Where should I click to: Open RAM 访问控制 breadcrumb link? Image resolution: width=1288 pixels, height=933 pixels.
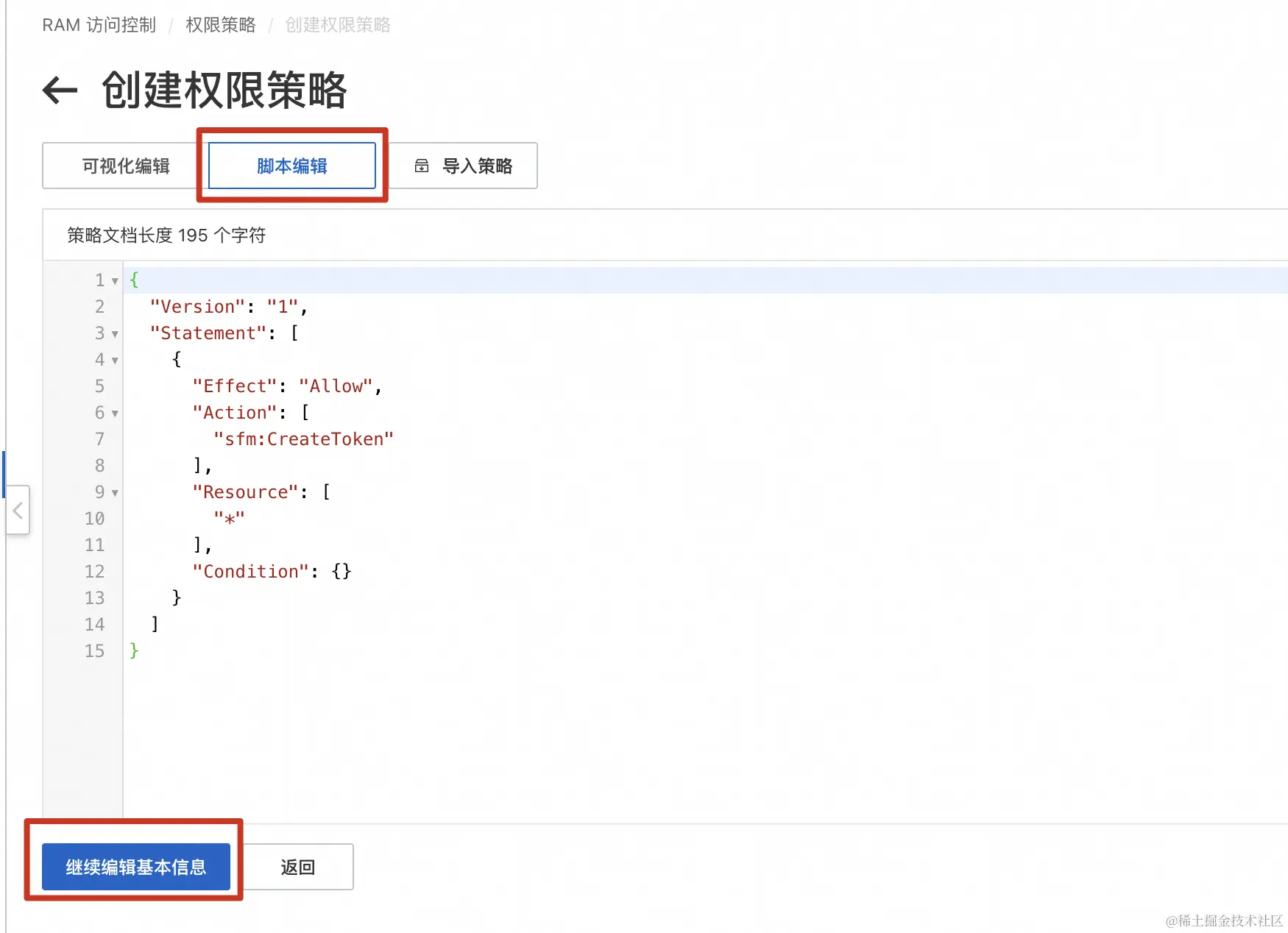coord(99,25)
